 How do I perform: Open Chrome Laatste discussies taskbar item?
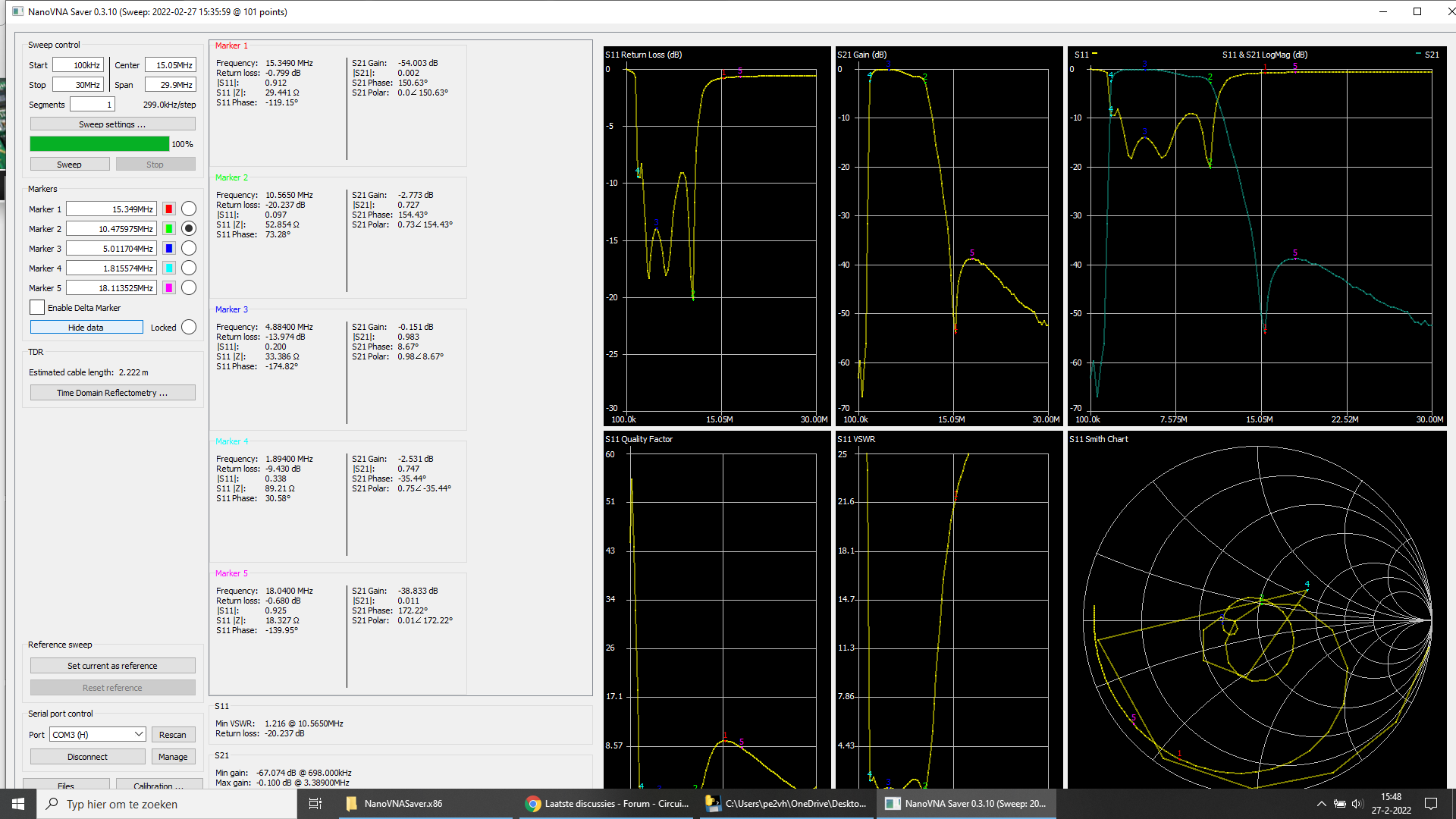(608, 804)
